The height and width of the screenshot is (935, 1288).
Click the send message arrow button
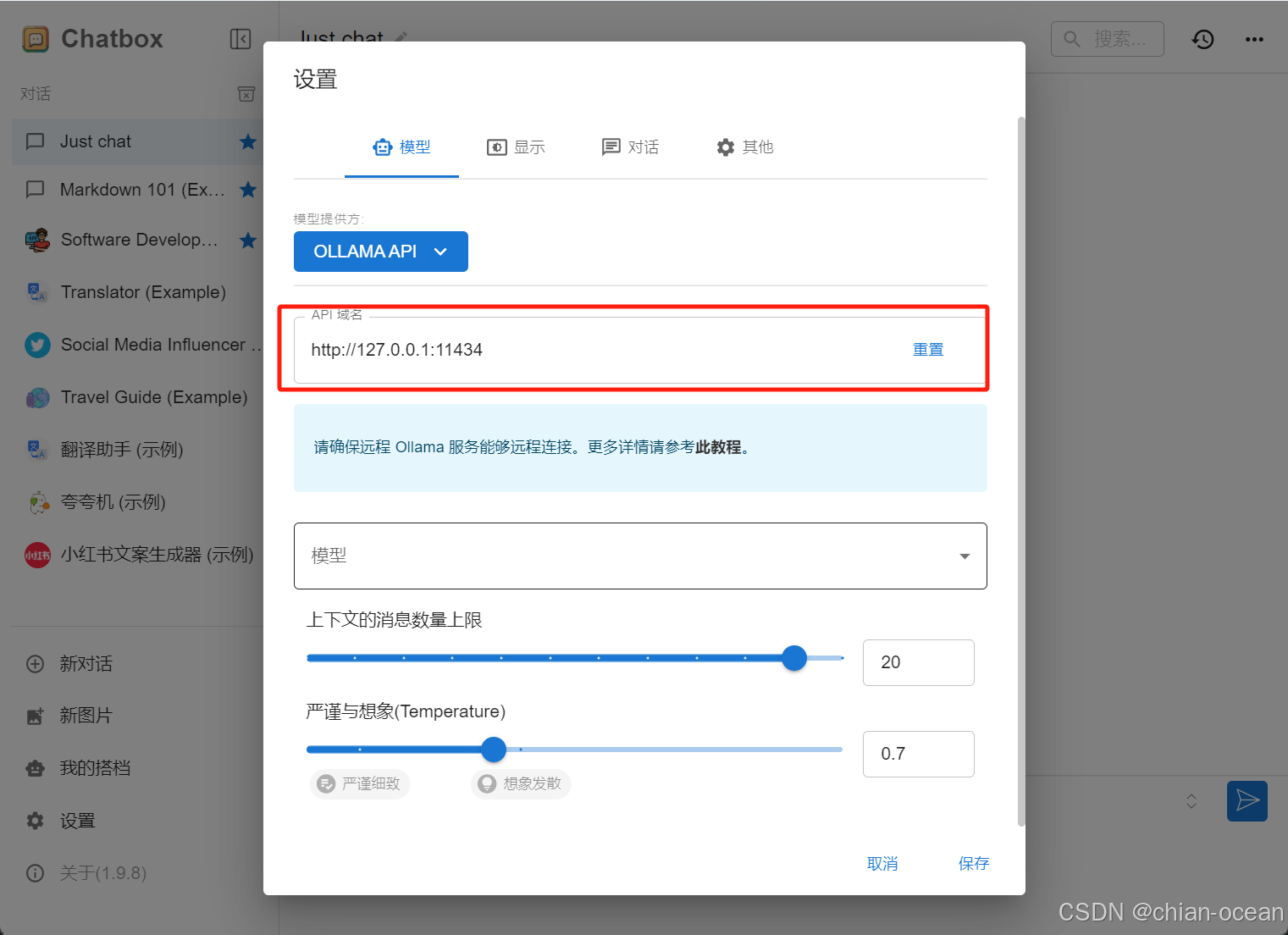coord(1247,801)
